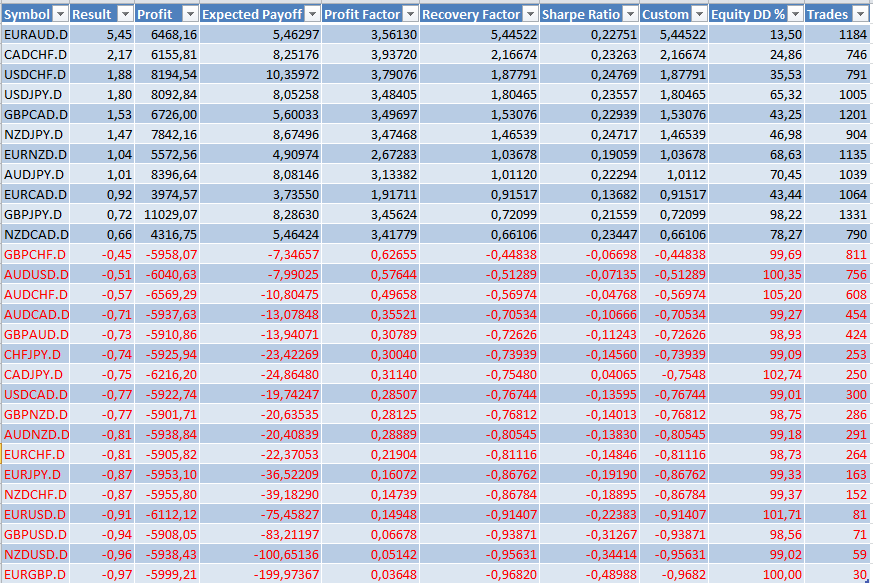Click the profit value 8396,64
873x583 pixels.
coord(174,175)
